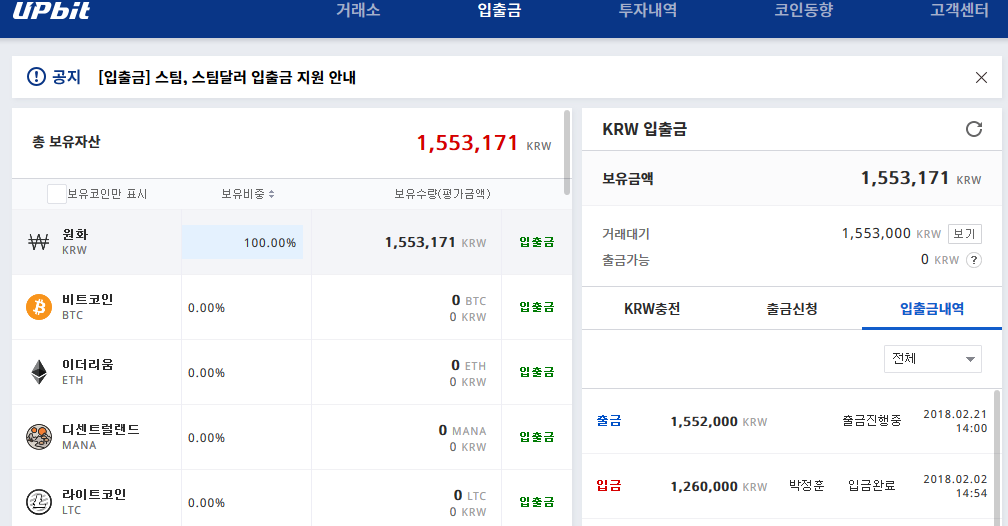Click the coin list vertical scrollbar

[568, 152]
